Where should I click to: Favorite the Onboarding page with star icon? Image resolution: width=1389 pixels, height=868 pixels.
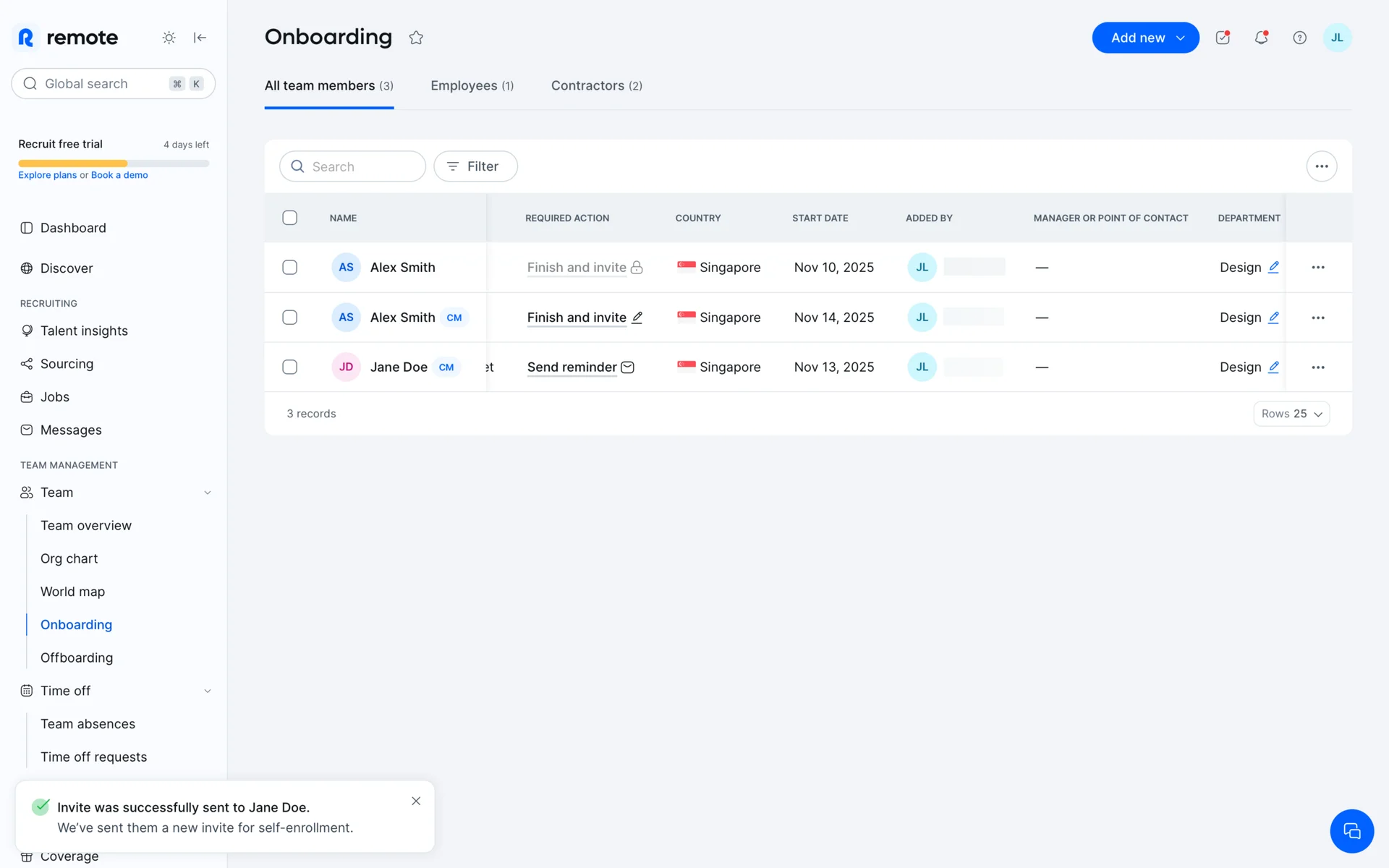tap(416, 38)
